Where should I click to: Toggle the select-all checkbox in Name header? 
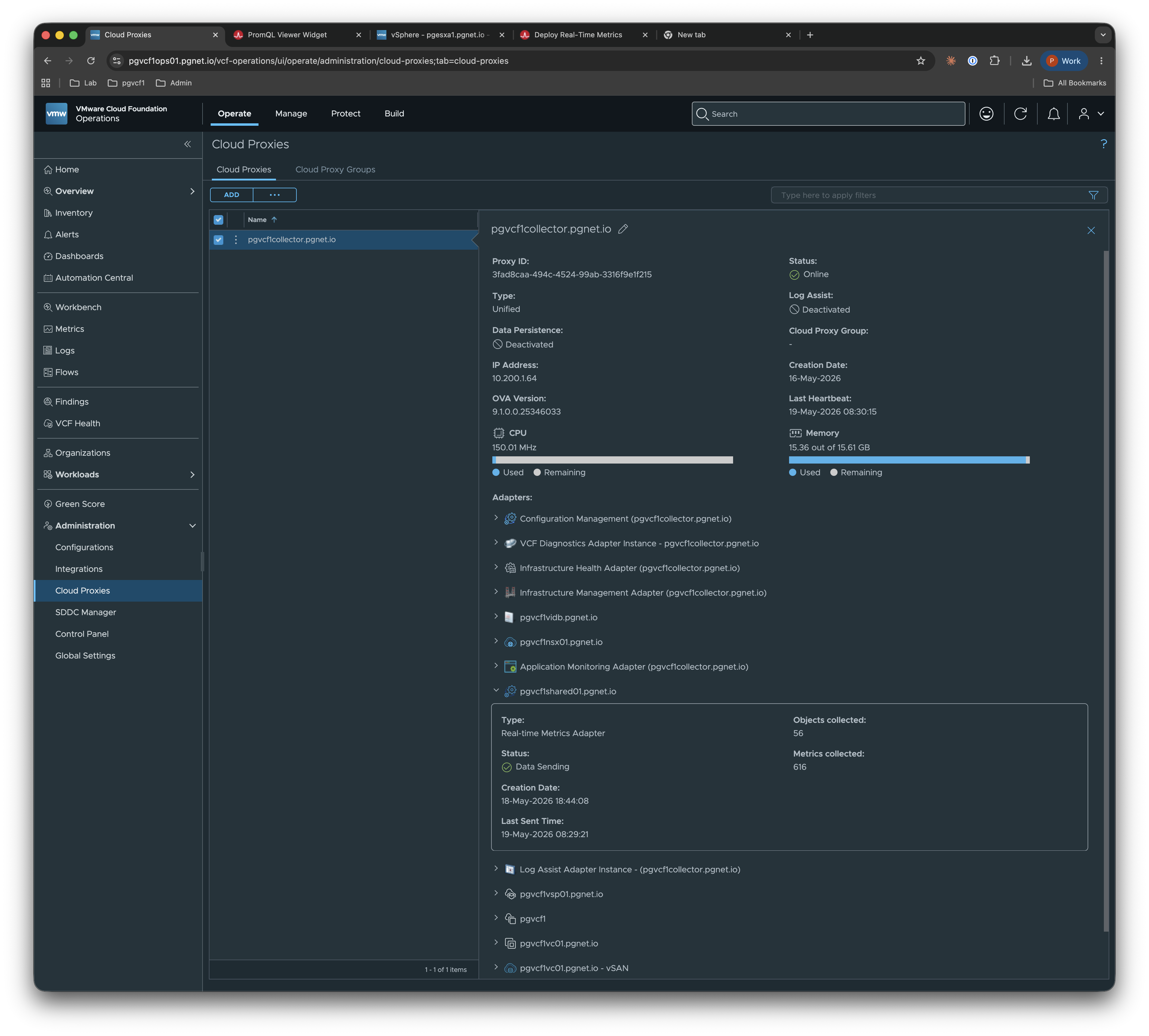coord(218,220)
